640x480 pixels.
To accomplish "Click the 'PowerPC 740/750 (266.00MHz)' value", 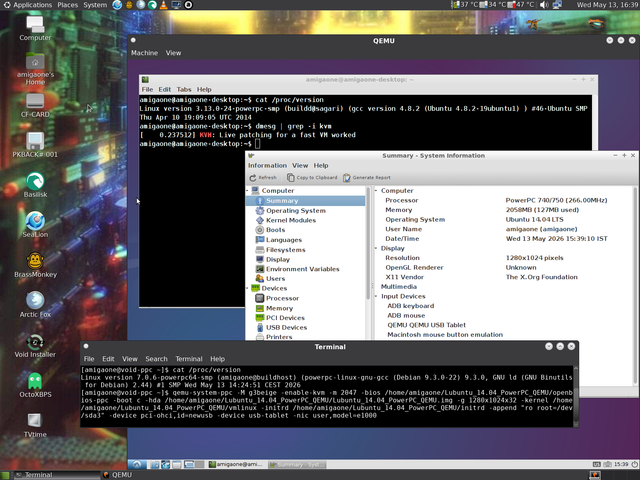I will 556,200.
